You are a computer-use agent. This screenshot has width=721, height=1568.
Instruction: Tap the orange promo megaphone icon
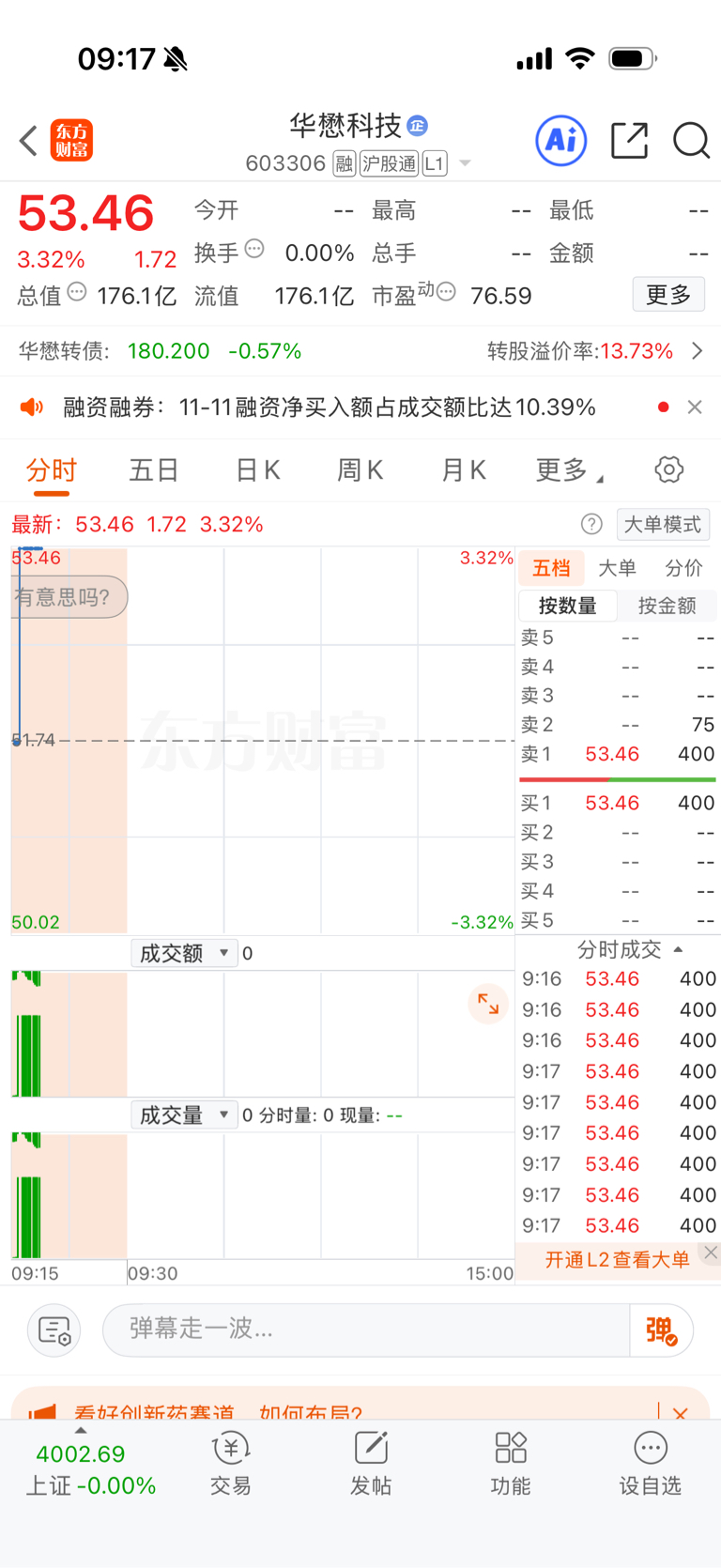41,1413
